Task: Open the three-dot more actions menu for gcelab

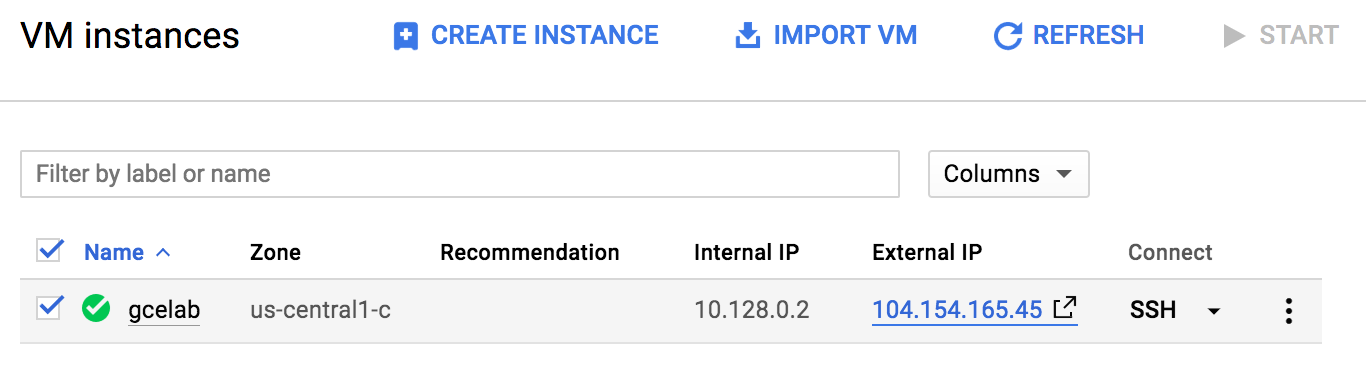Action: click(x=1288, y=311)
